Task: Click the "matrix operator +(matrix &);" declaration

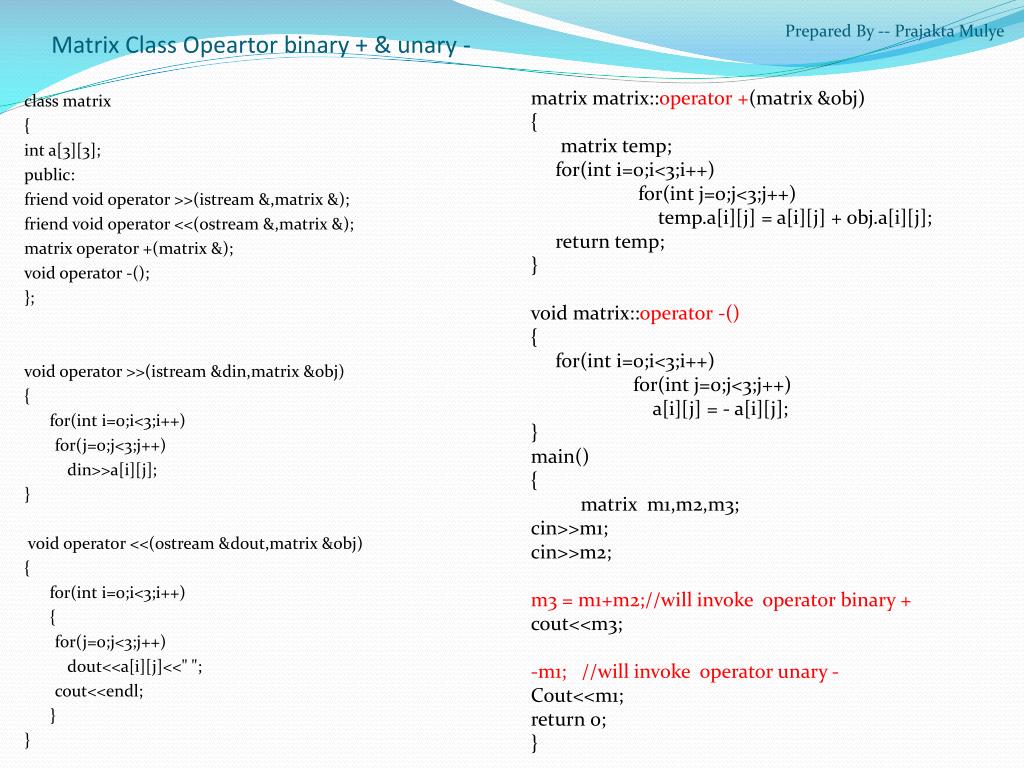Action: [x=129, y=249]
